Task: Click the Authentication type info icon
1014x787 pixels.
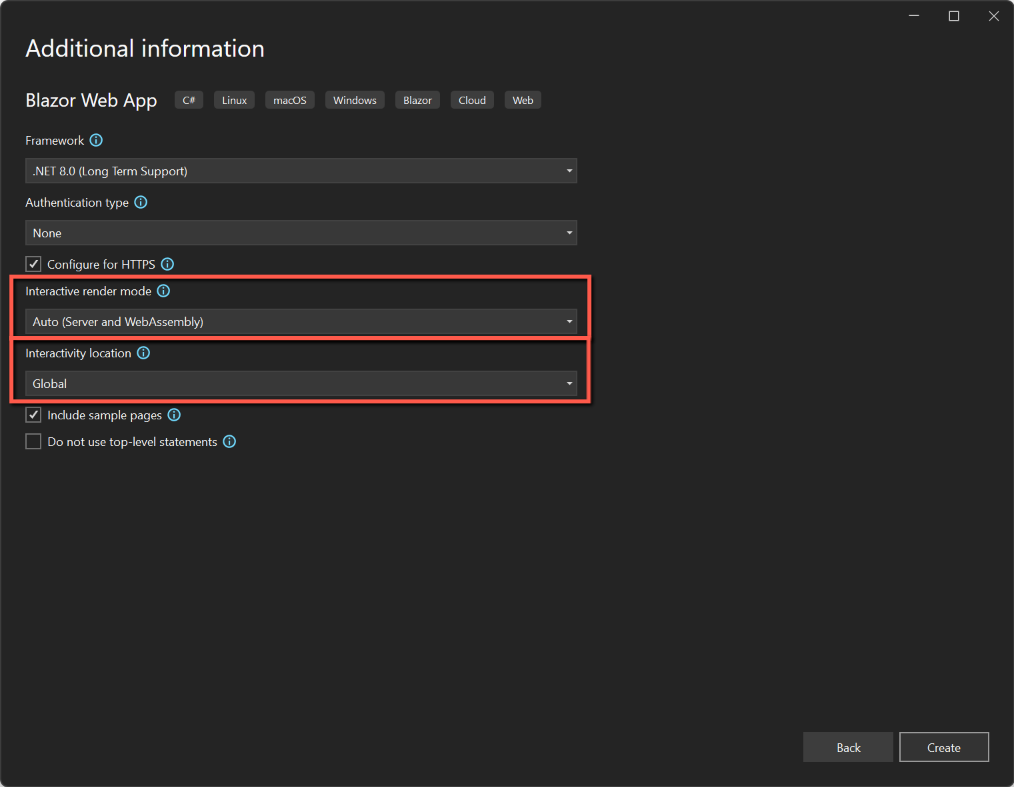Action: pos(141,202)
